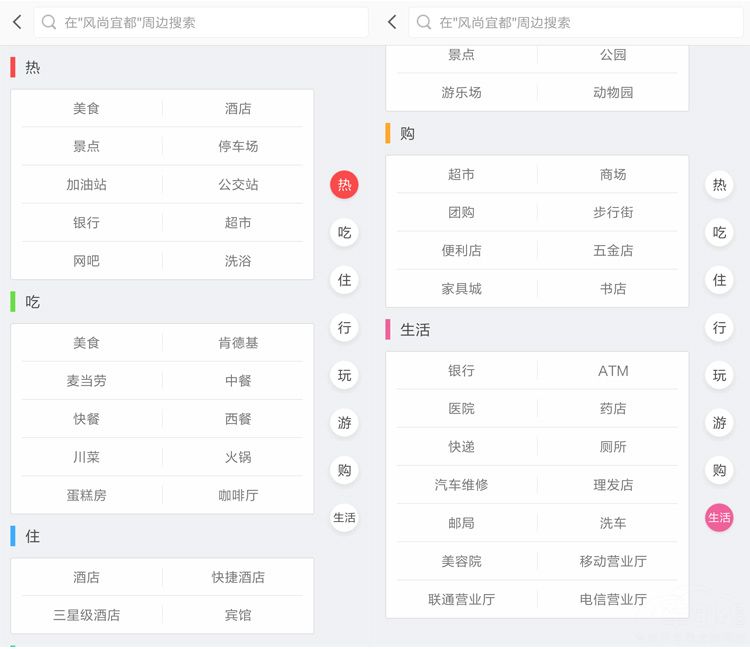Search nearby ATM under 生活
The height and width of the screenshot is (649, 750).
click(x=613, y=371)
